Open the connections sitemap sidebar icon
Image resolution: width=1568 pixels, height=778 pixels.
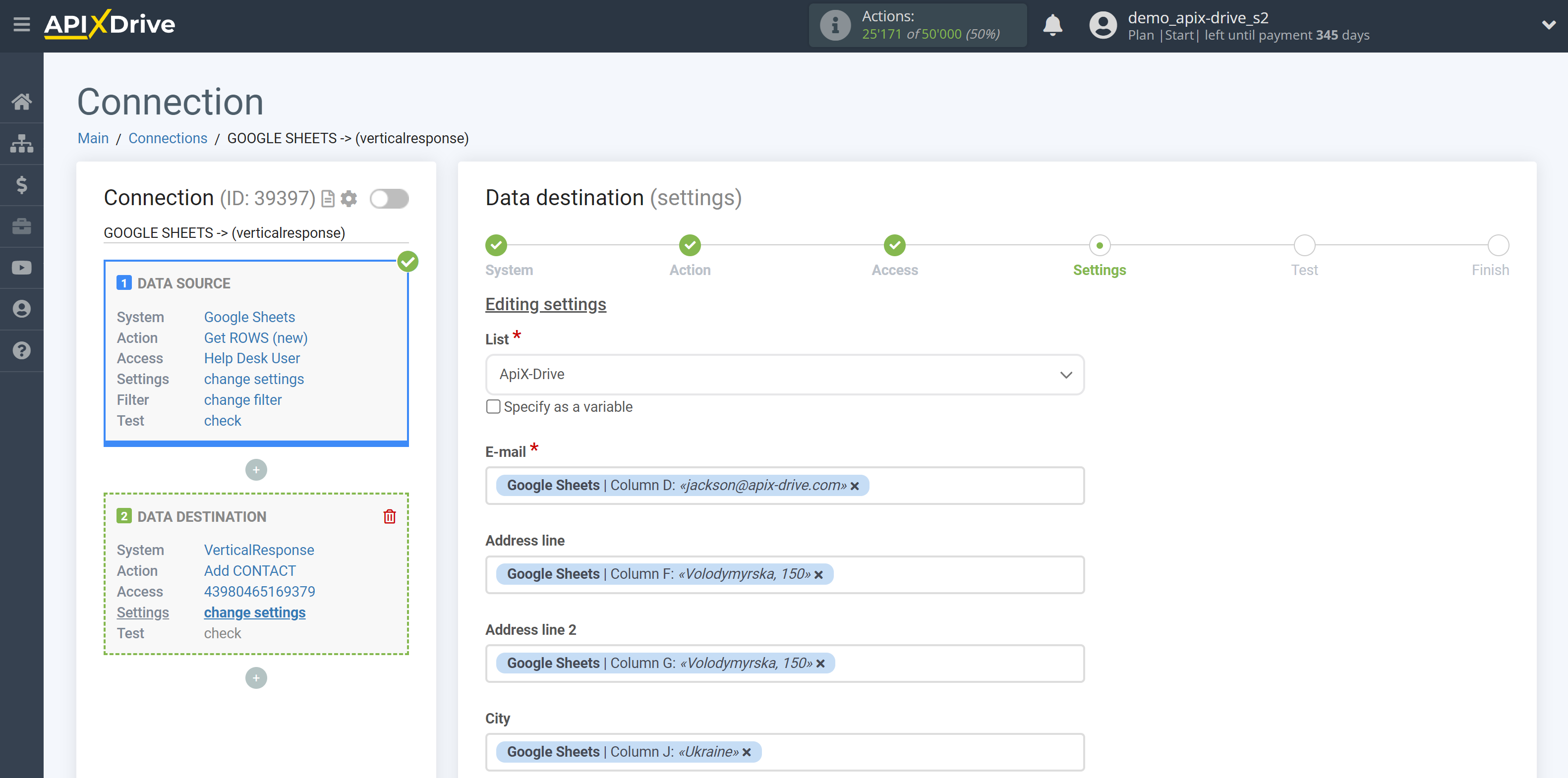tap(22, 144)
